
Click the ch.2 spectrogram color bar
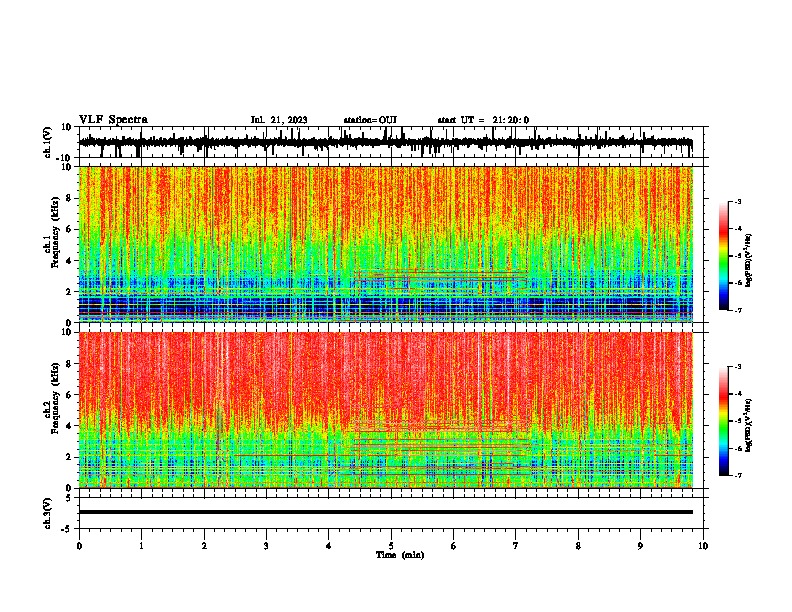[x=723, y=421]
